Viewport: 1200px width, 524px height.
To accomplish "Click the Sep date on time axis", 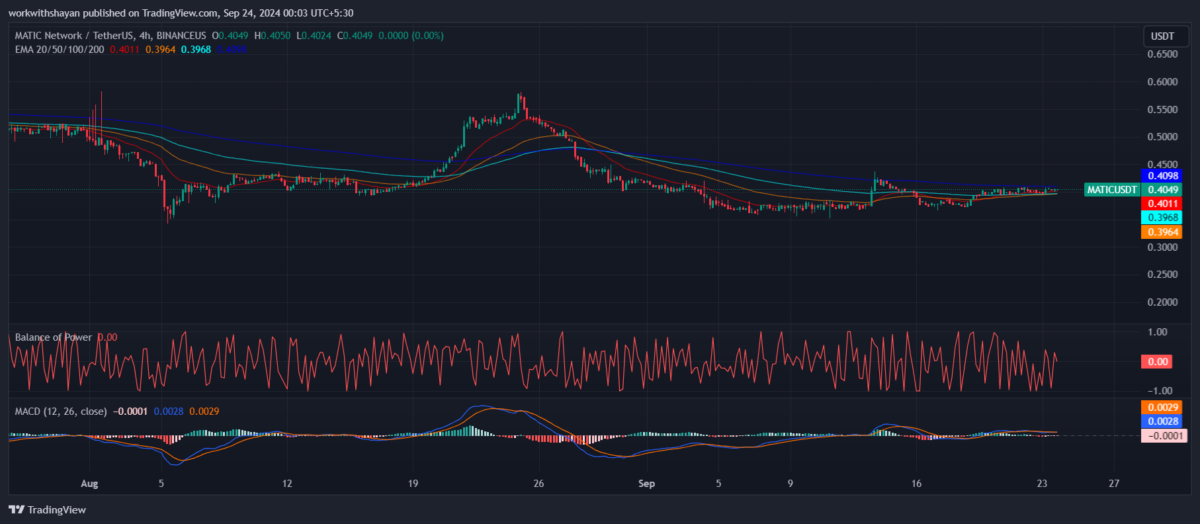I will (x=646, y=483).
